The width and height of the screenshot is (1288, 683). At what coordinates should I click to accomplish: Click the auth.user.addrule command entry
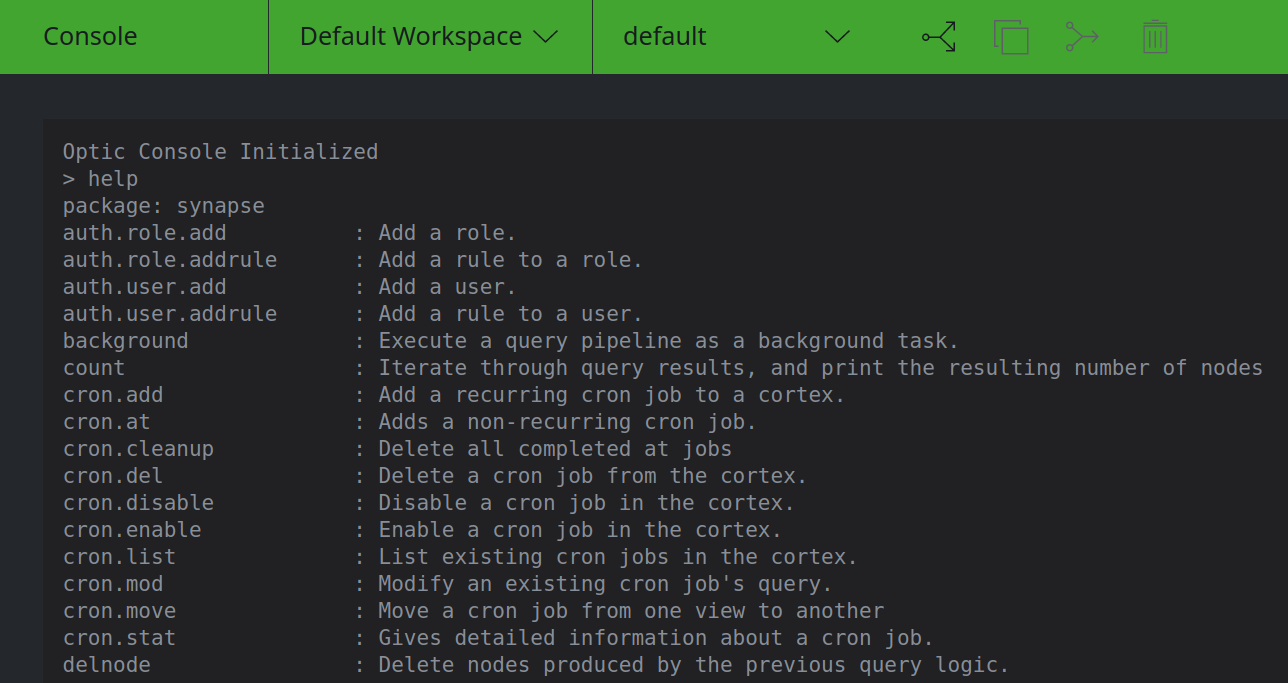170,314
